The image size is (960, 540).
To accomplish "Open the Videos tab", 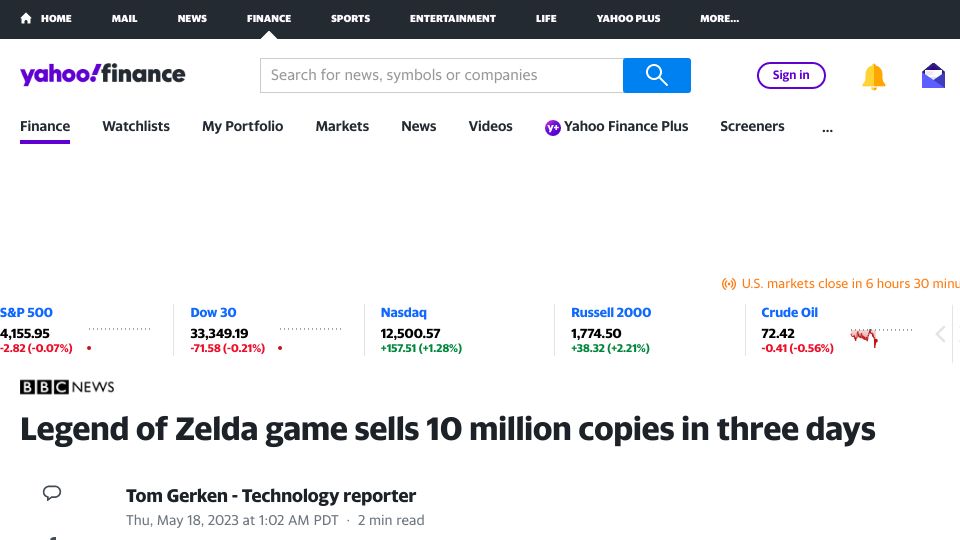I will click(490, 126).
